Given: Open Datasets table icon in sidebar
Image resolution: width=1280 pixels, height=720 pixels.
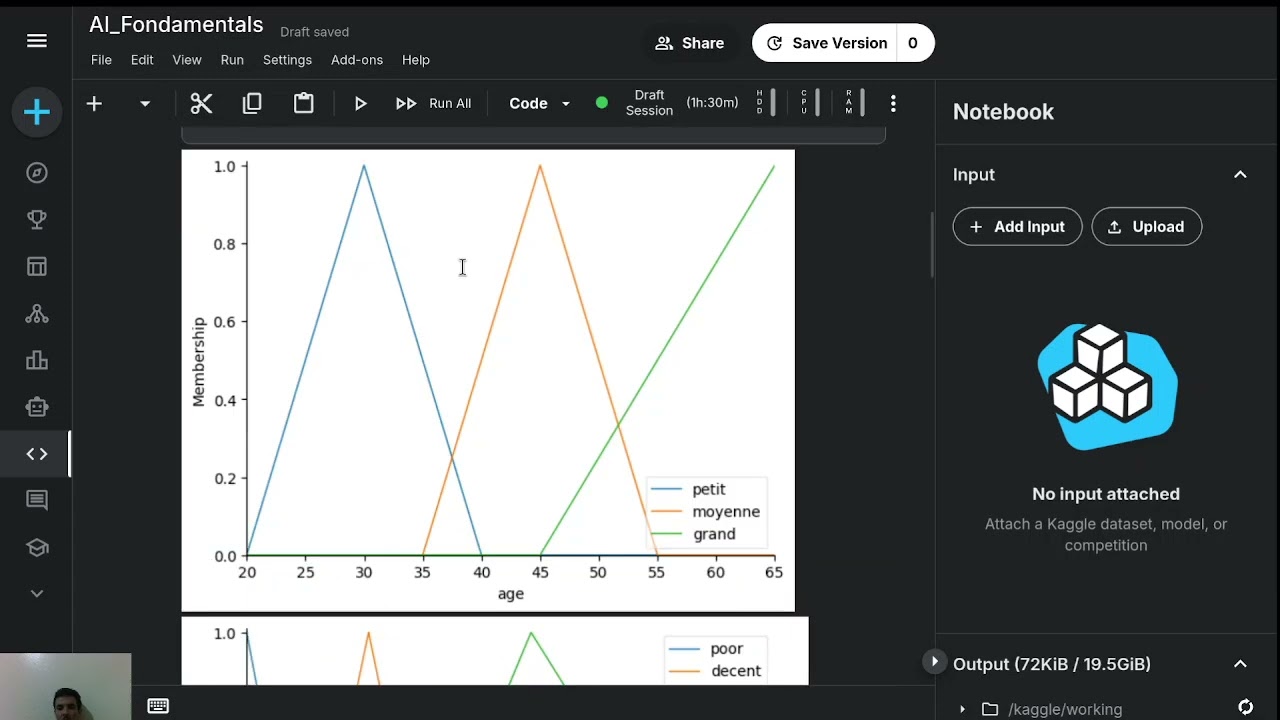Looking at the screenshot, I should tap(37, 266).
